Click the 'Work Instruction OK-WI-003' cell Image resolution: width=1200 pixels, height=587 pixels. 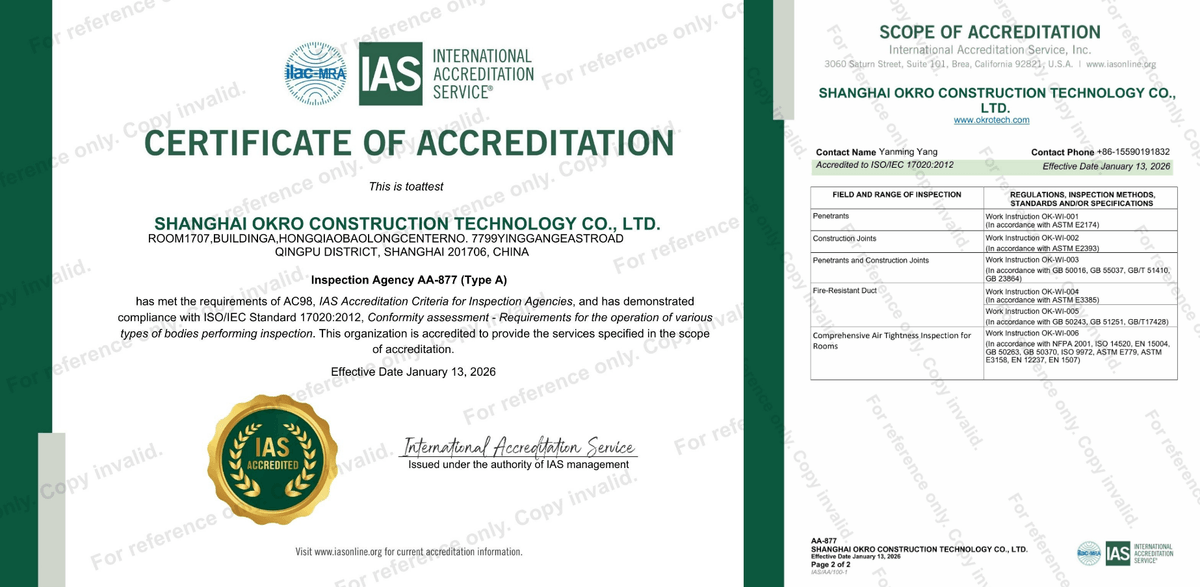tap(1082, 269)
